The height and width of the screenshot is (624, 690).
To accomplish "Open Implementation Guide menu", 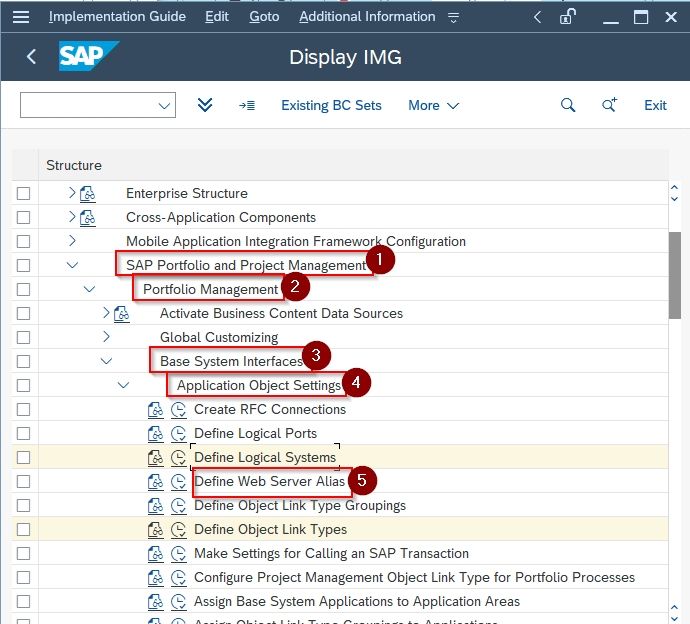I will point(117,17).
